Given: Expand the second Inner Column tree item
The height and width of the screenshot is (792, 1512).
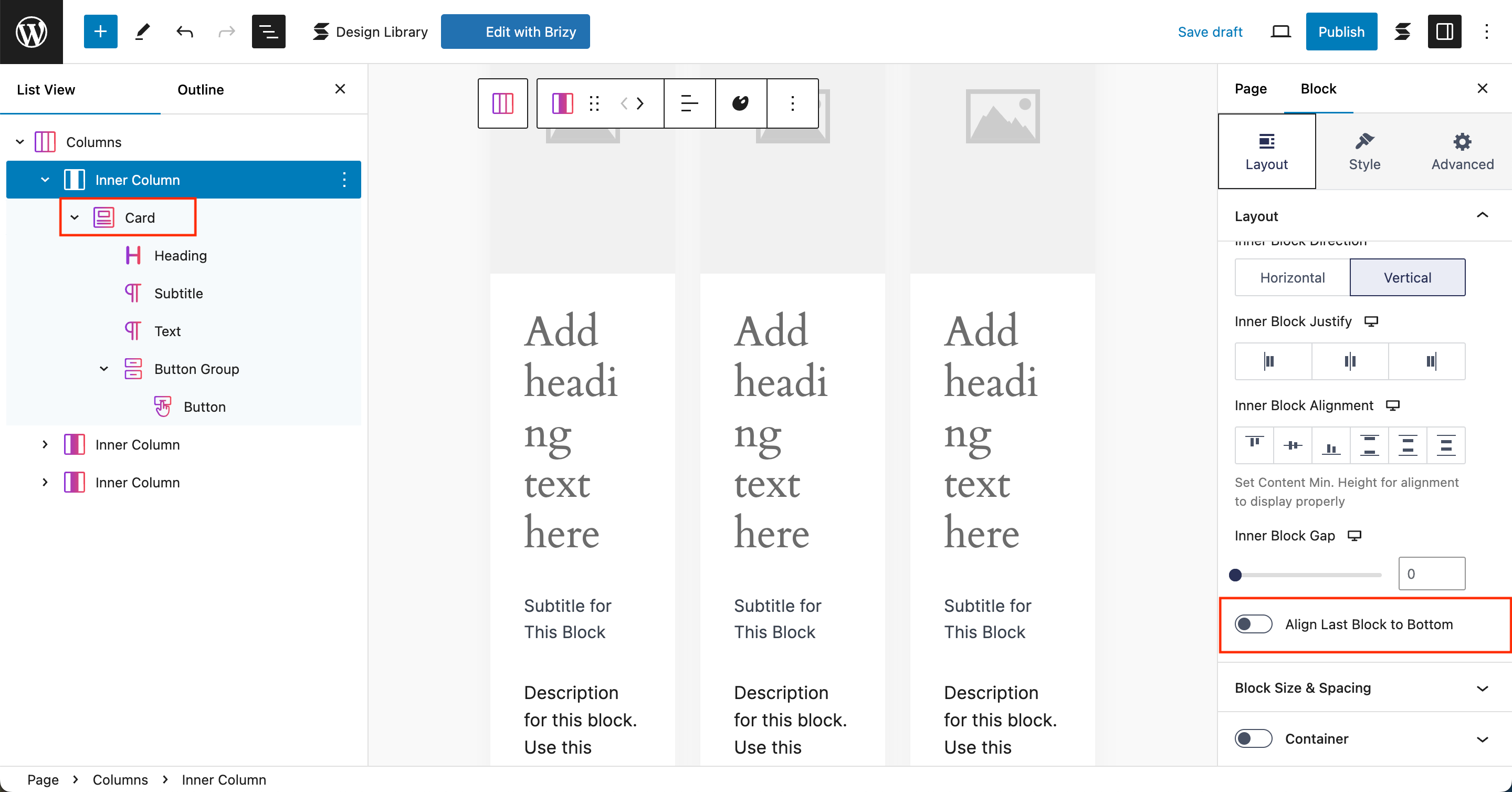Looking at the screenshot, I should [x=45, y=444].
